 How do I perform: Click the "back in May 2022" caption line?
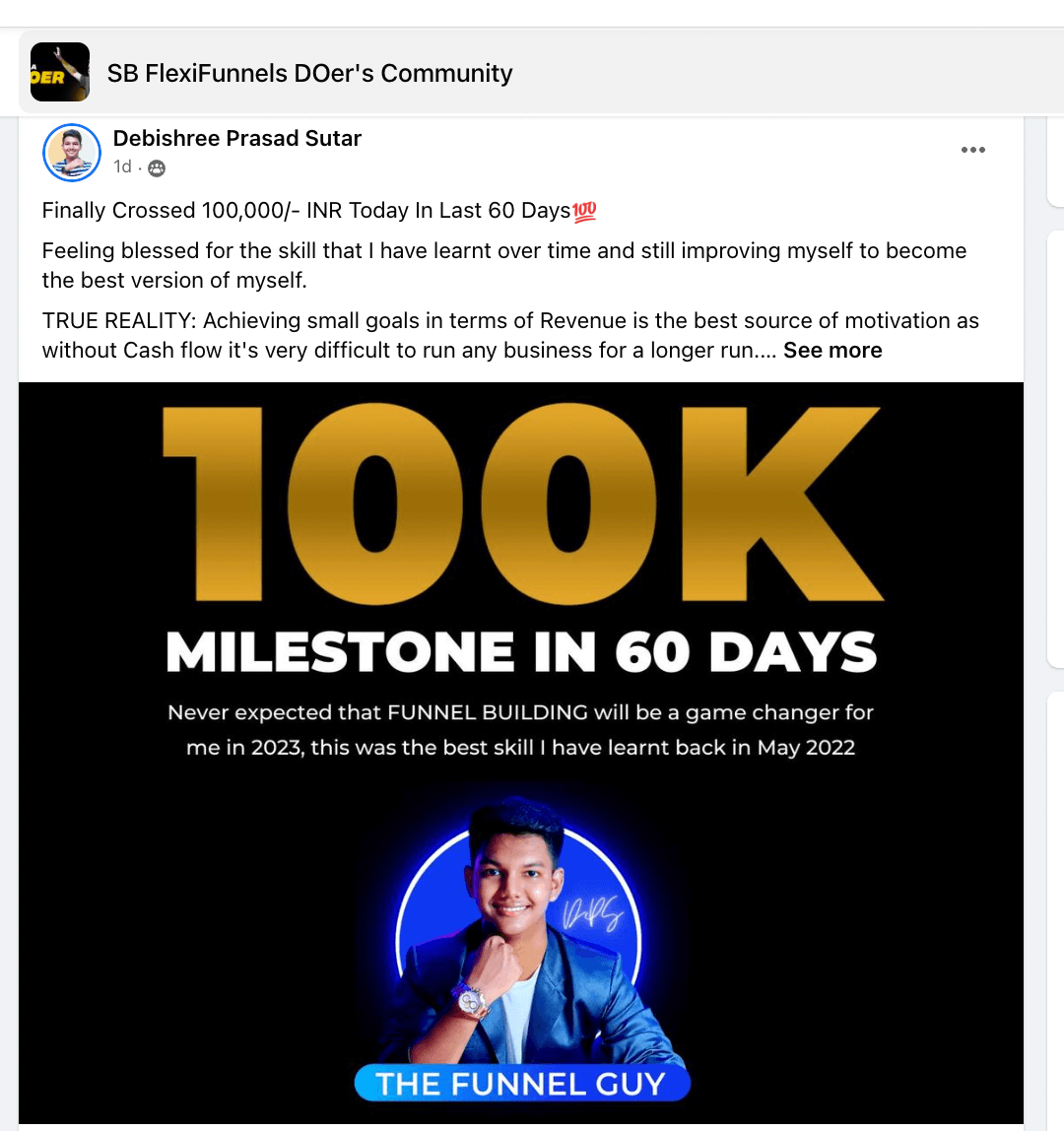tap(520, 748)
